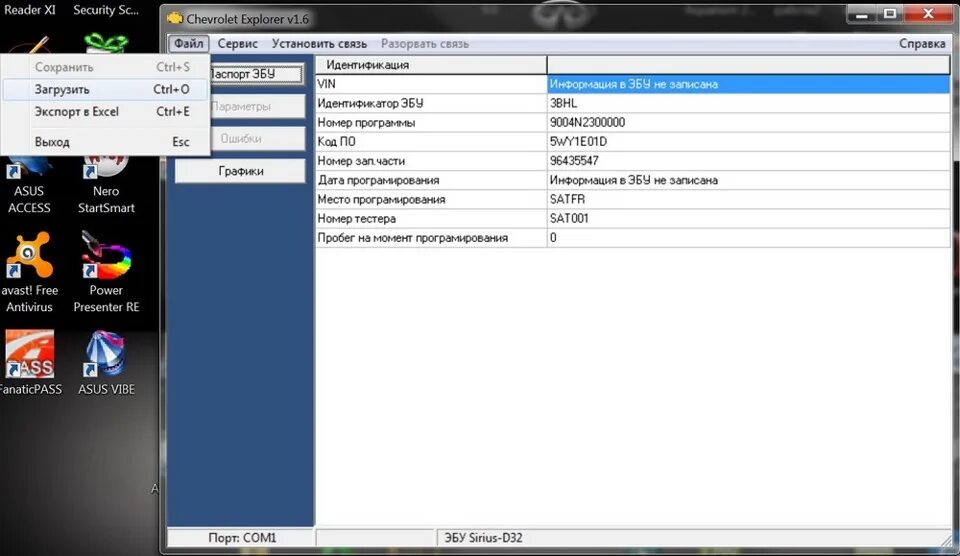This screenshot has height=556, width=960.
Task: Click the Идентификация column header
Action: point(431,64)
